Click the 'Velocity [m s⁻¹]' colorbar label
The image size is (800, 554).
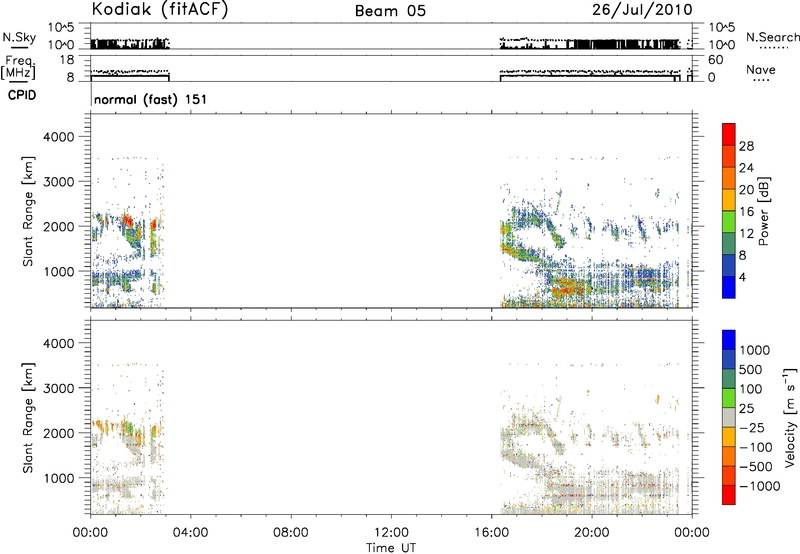[789, 417]
